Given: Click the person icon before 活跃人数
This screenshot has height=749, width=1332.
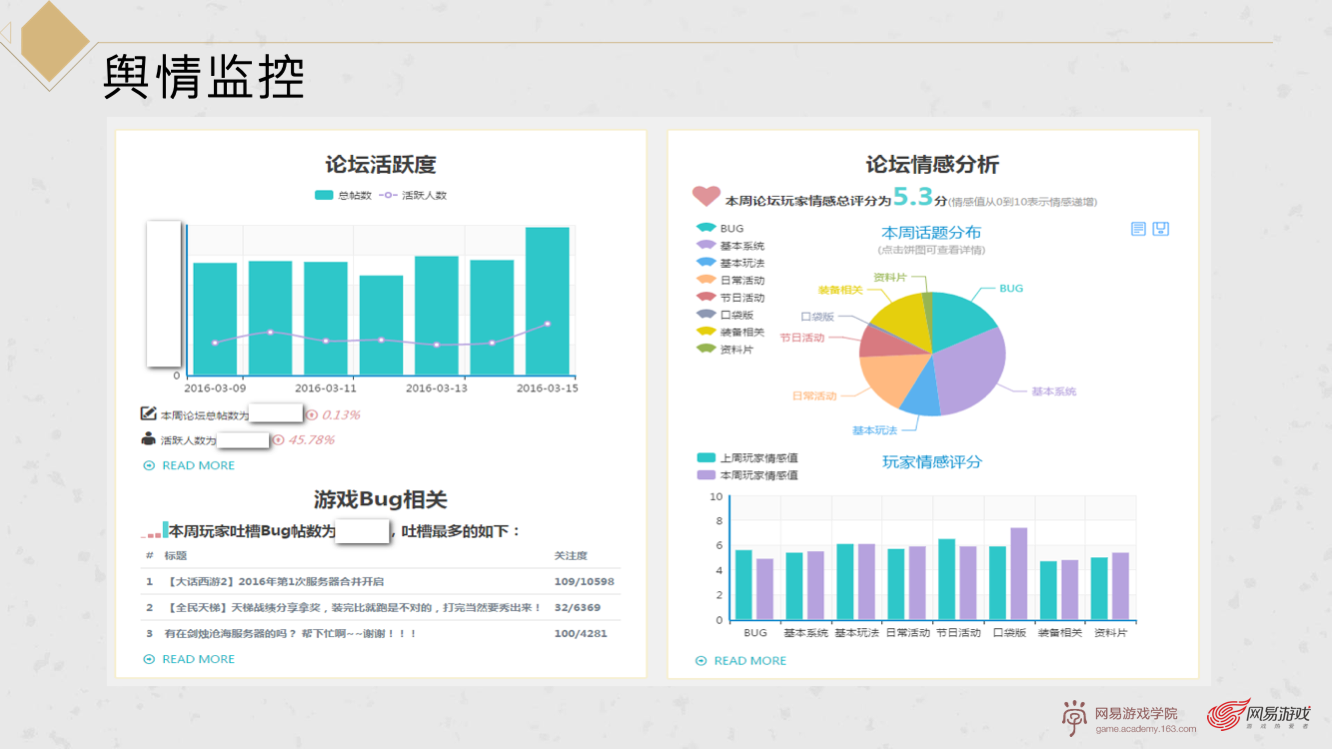Looking at the screenshot, I should 147,440.
